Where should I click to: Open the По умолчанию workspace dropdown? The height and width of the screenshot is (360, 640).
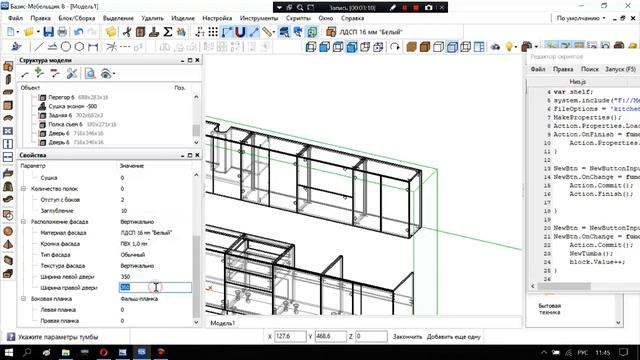tap(581, 18)
